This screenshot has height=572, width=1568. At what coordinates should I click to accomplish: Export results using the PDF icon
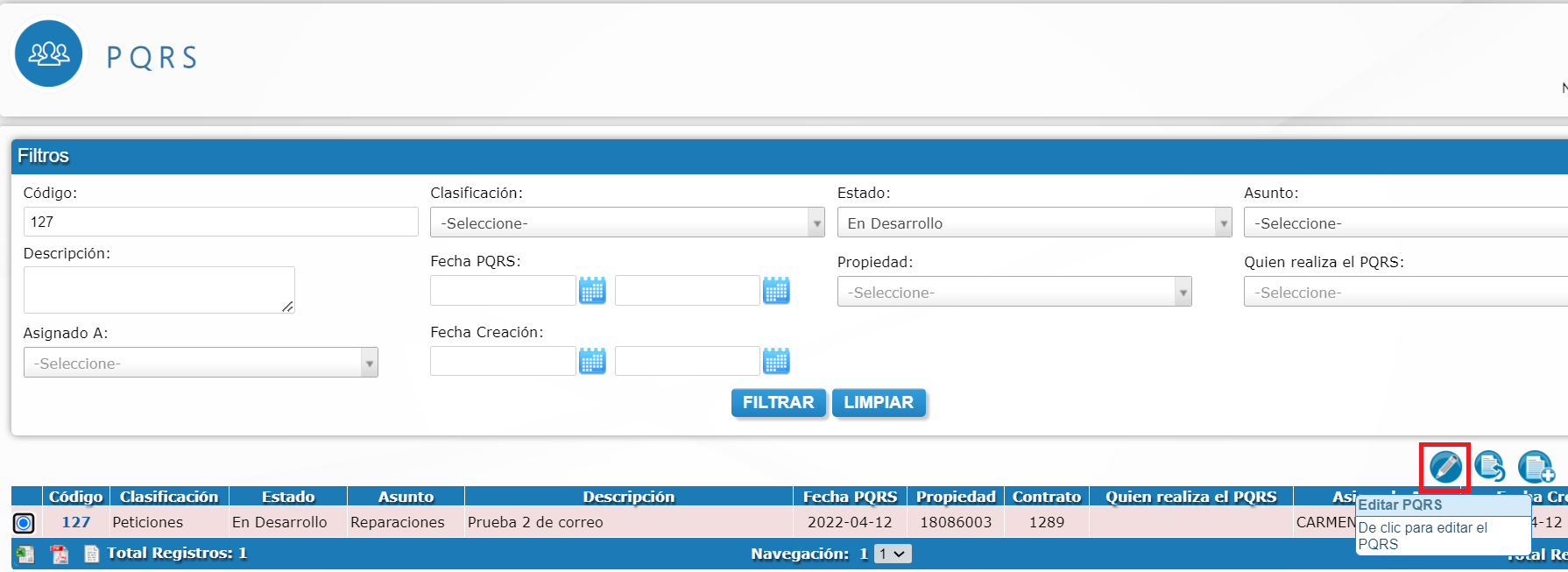[x=59, y=554]
